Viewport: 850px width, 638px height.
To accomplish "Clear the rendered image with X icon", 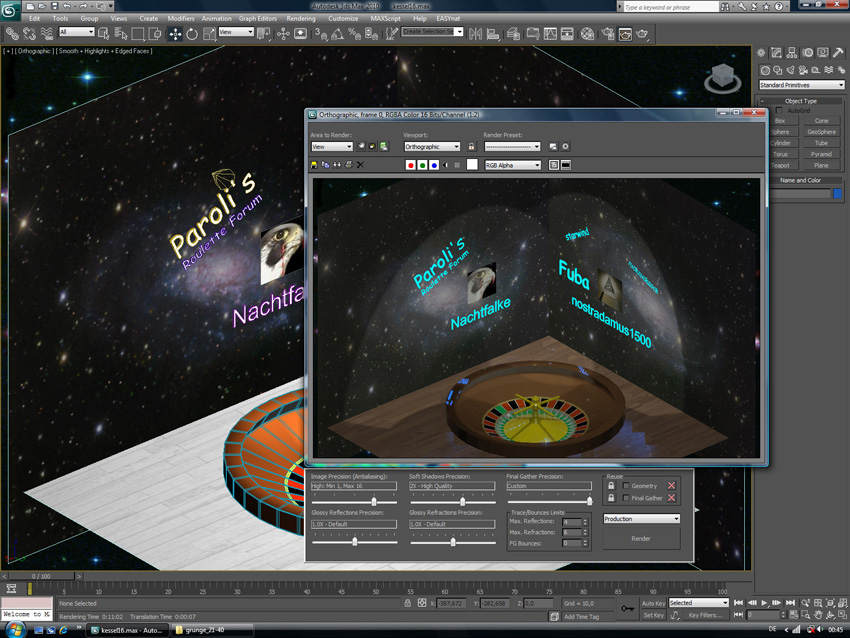I will (360, 165).
